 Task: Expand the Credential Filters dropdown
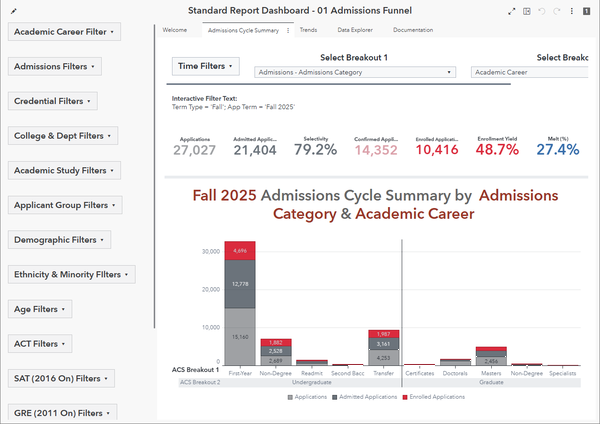53,101
